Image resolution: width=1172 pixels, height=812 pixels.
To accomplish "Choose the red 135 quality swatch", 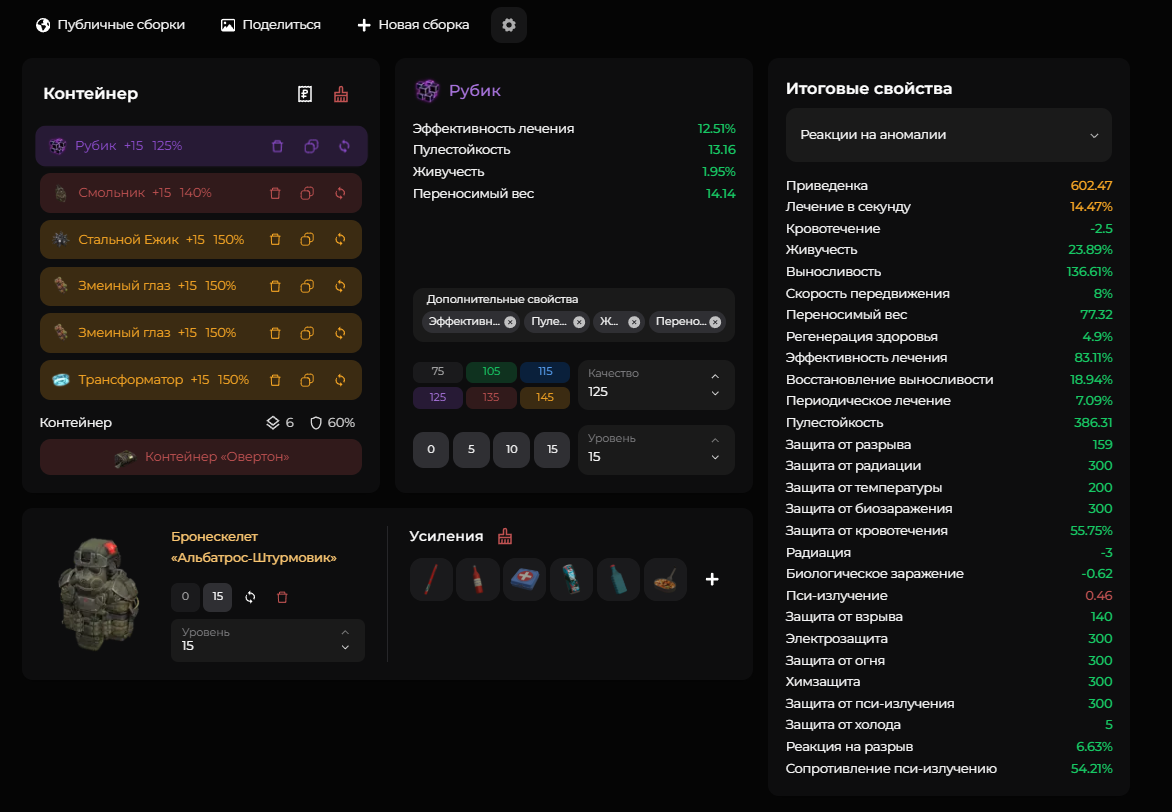I will point(491,397).
